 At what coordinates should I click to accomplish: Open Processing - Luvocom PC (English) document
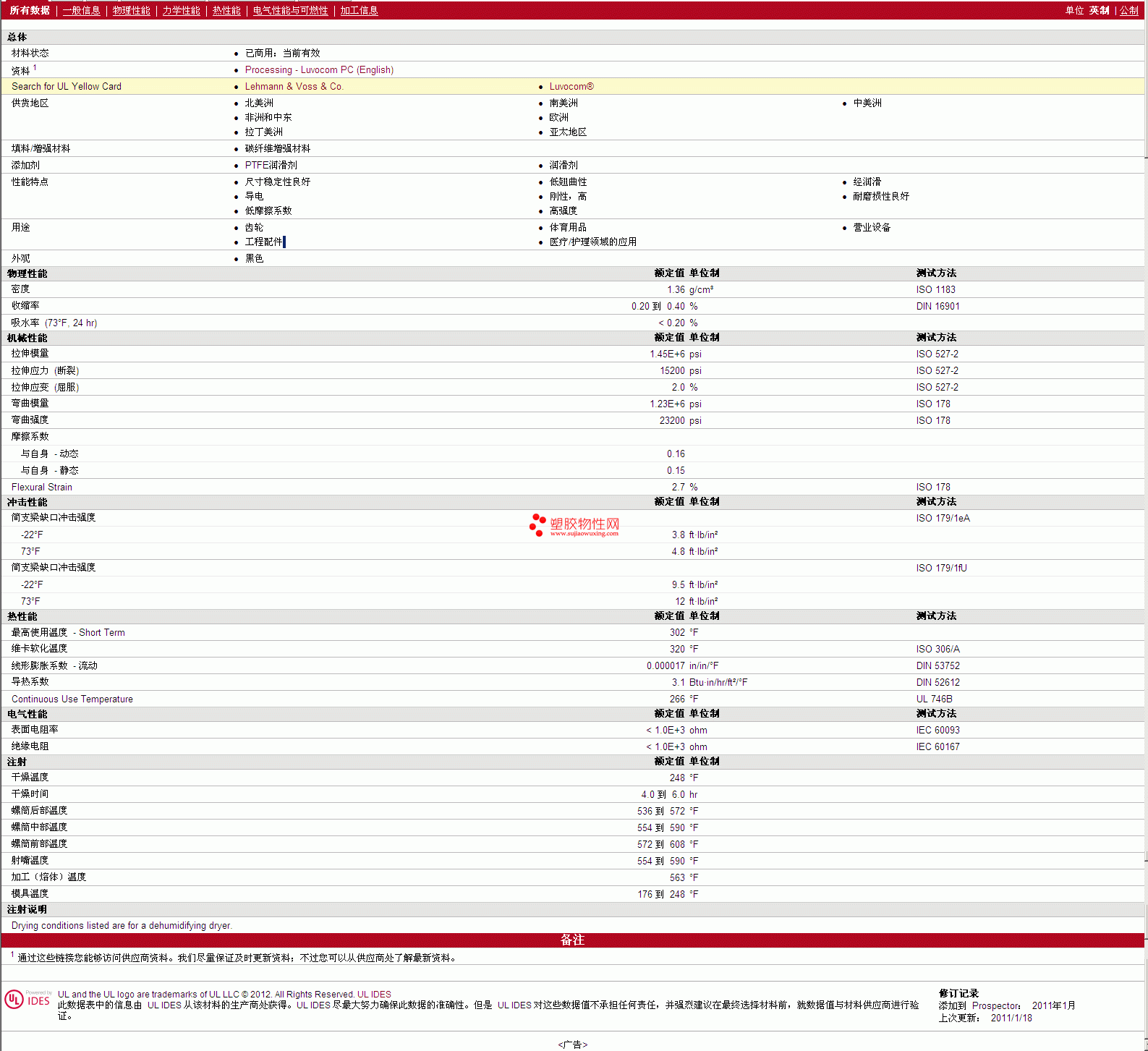pos(319,69)
